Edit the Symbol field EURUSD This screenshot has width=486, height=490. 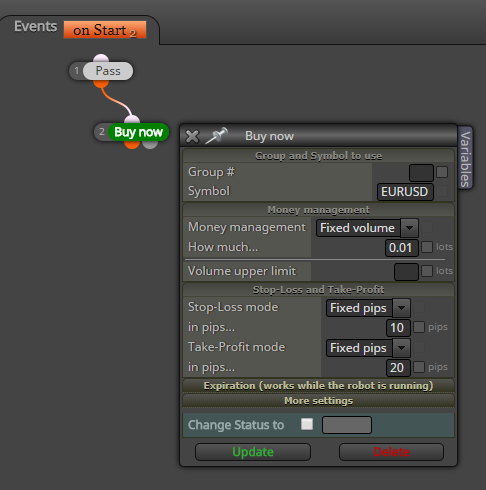[x=405, y=192]
